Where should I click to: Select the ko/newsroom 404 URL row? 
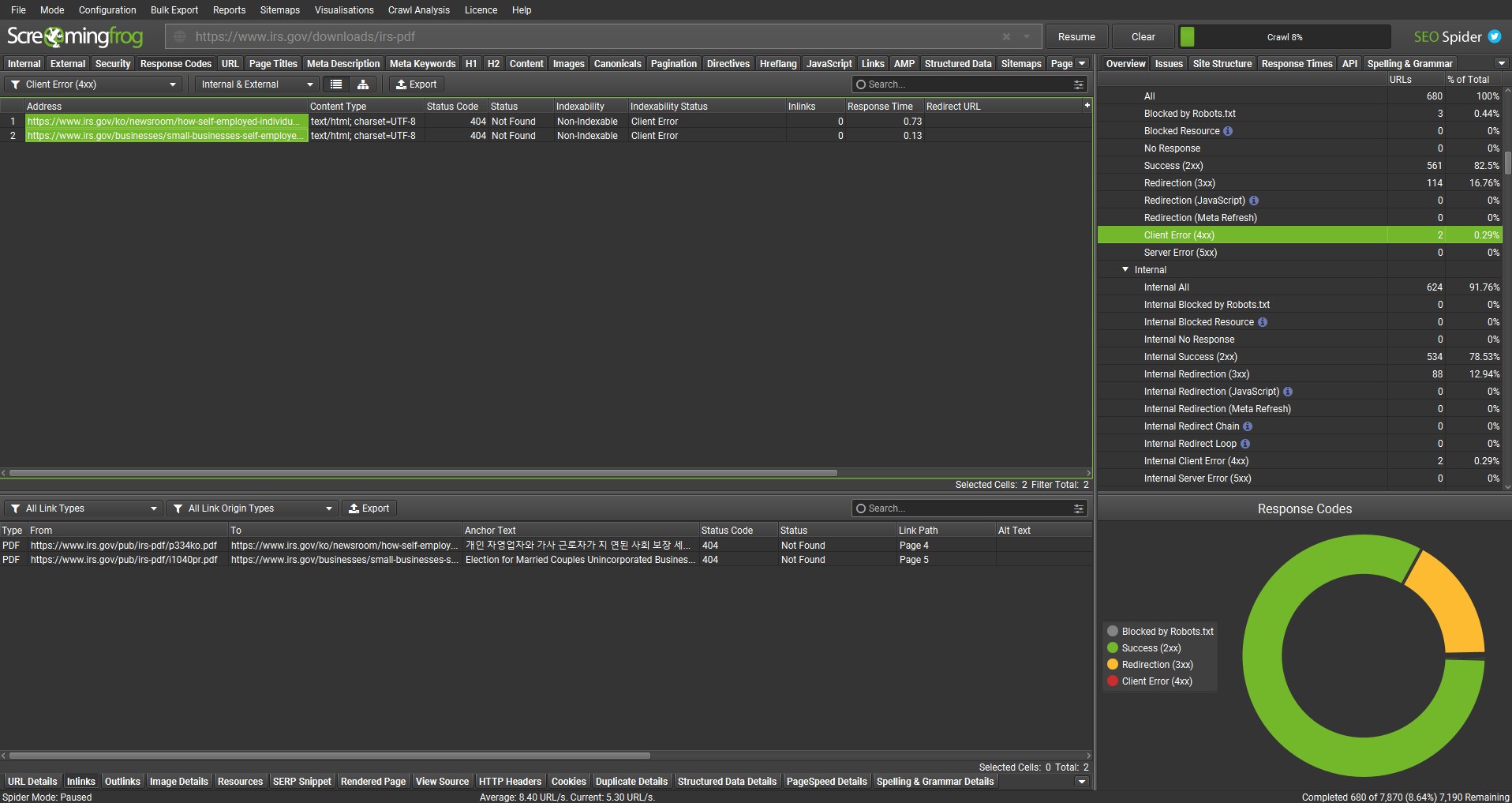pos(546,122)
